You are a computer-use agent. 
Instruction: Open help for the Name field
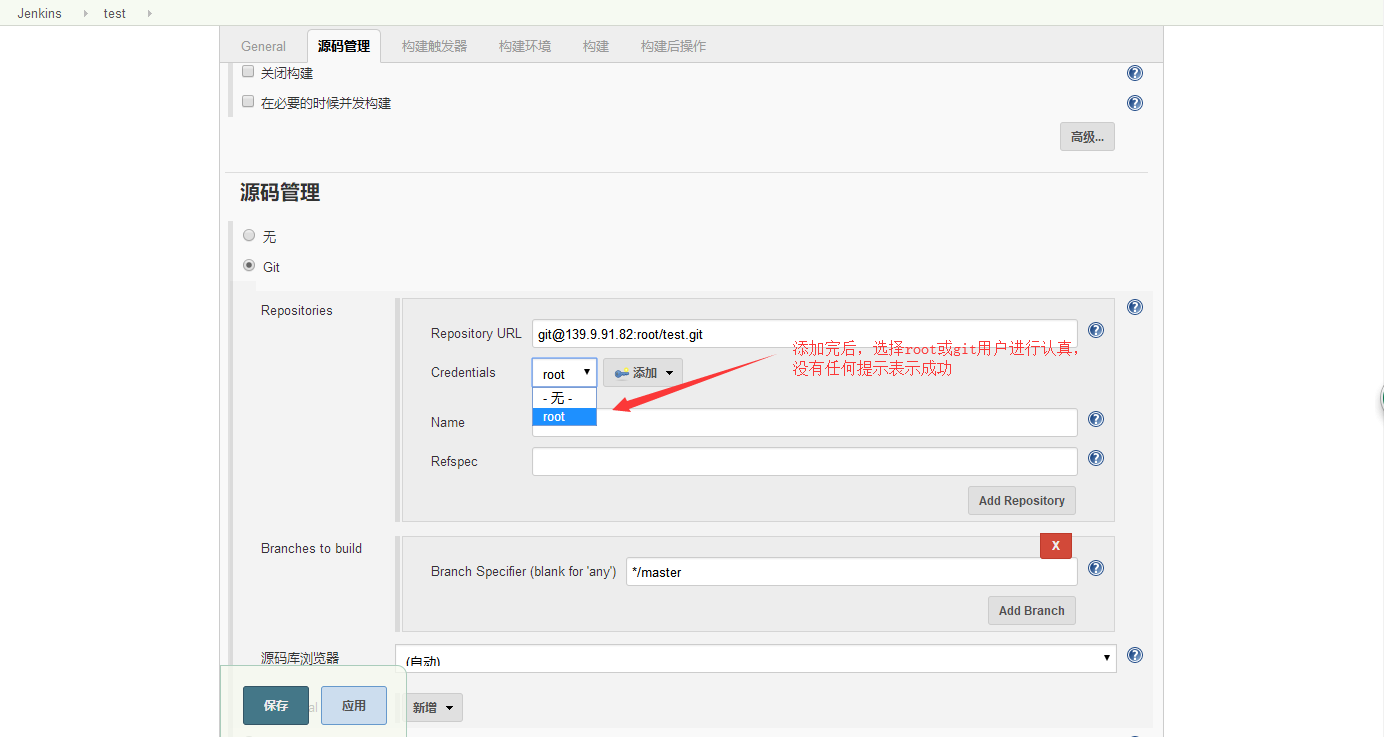(1095, 420)
